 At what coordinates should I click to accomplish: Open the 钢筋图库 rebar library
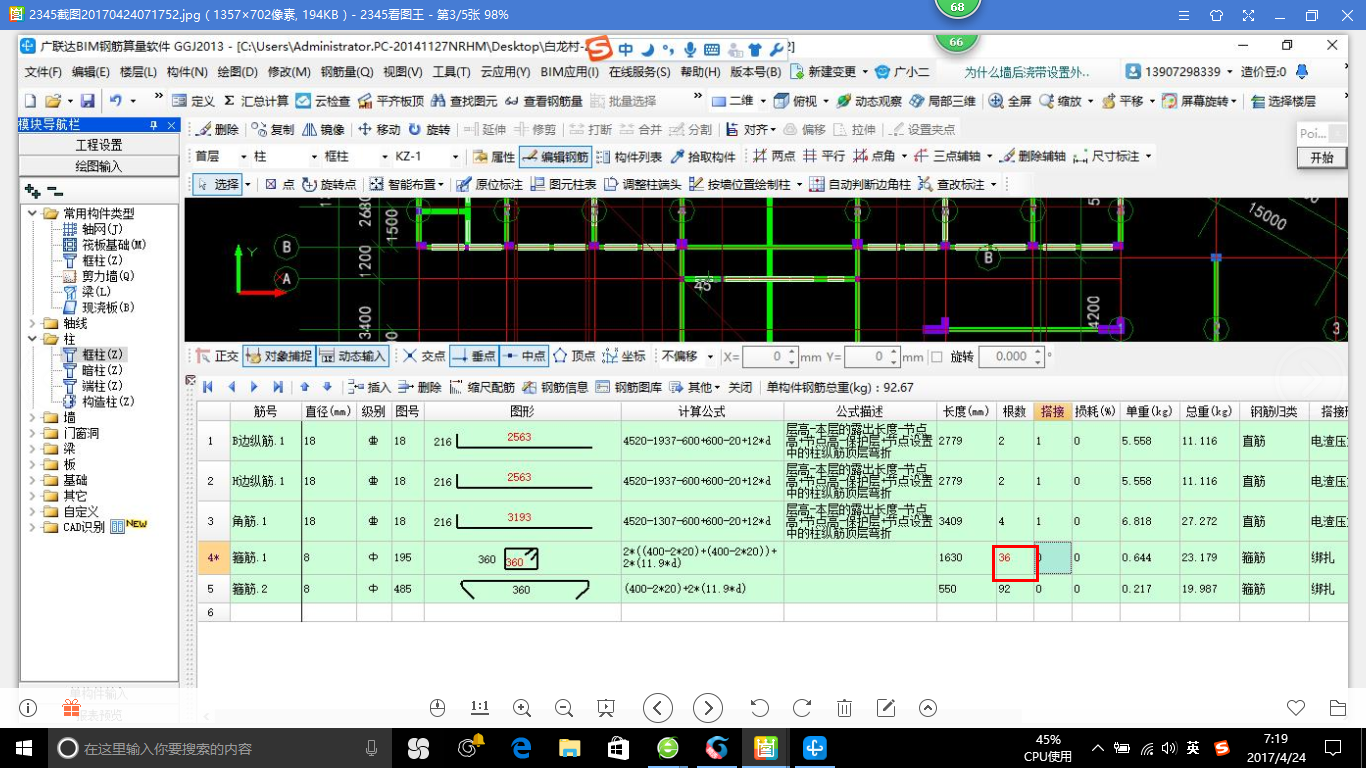[x=629, y=387]
